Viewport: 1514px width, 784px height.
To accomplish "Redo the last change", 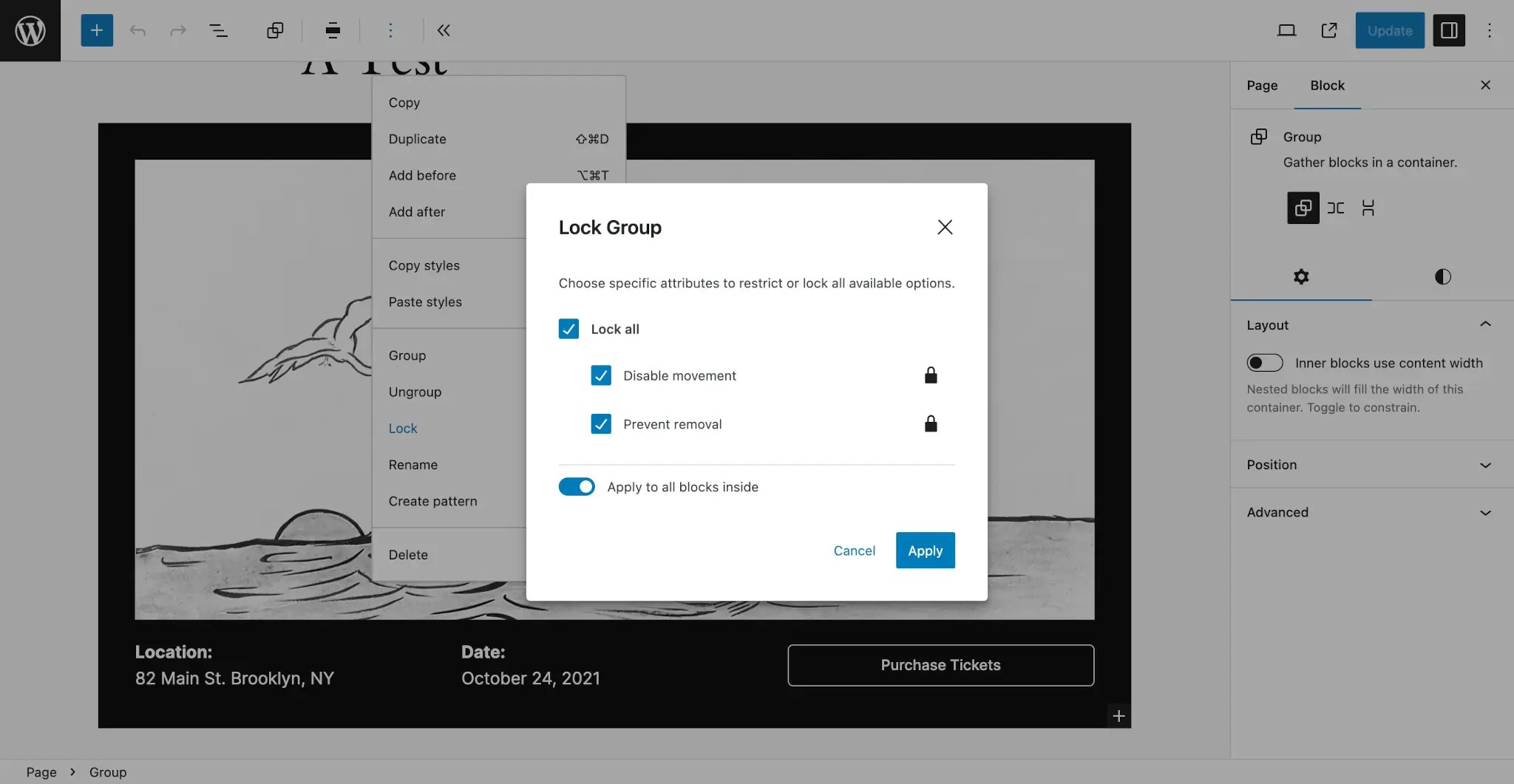I will click(x=177, y=30).
